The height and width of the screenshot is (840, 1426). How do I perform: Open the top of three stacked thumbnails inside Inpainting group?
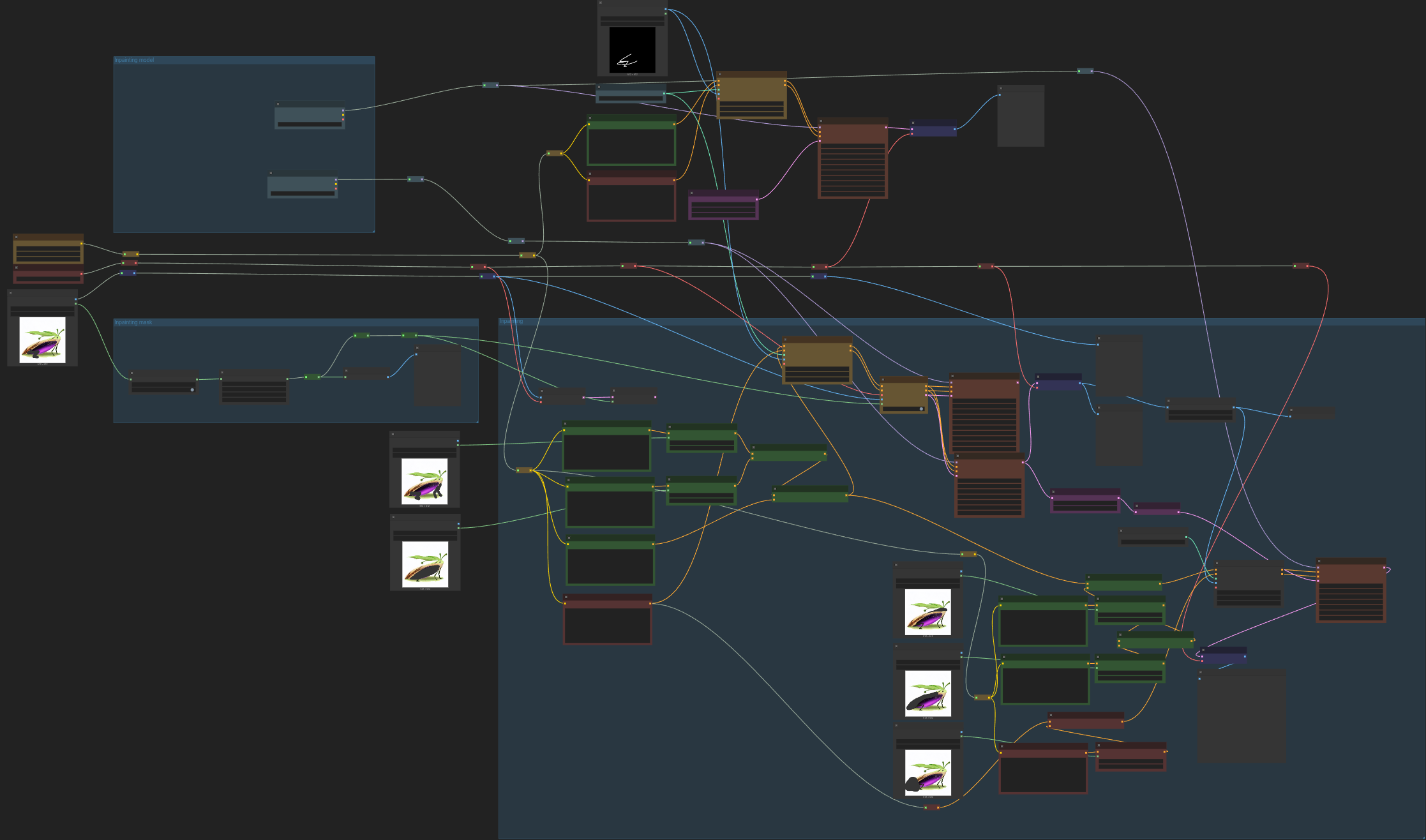point(927,612)
